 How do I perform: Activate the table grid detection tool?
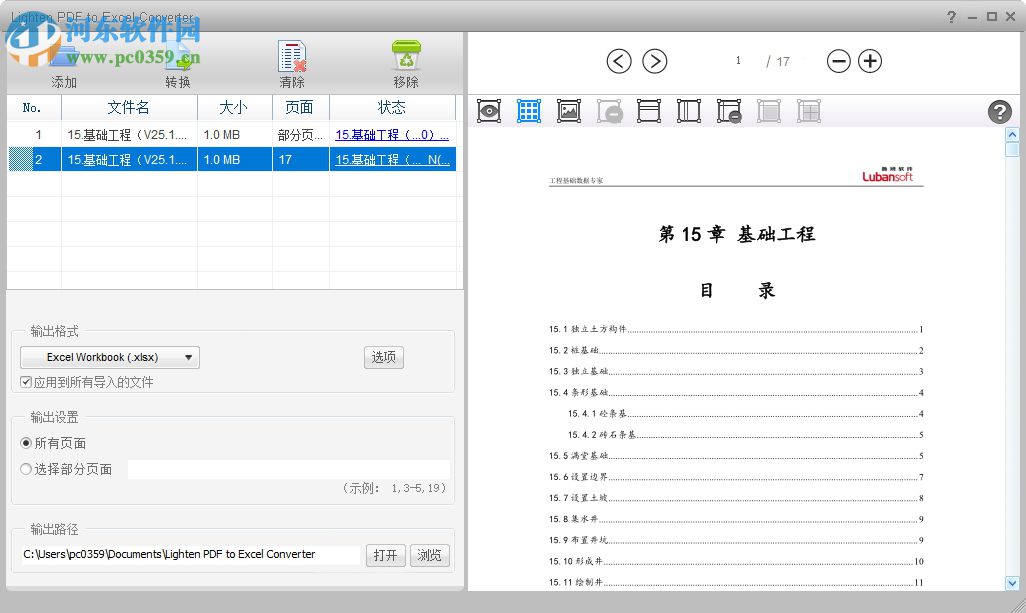coord(528,110)
